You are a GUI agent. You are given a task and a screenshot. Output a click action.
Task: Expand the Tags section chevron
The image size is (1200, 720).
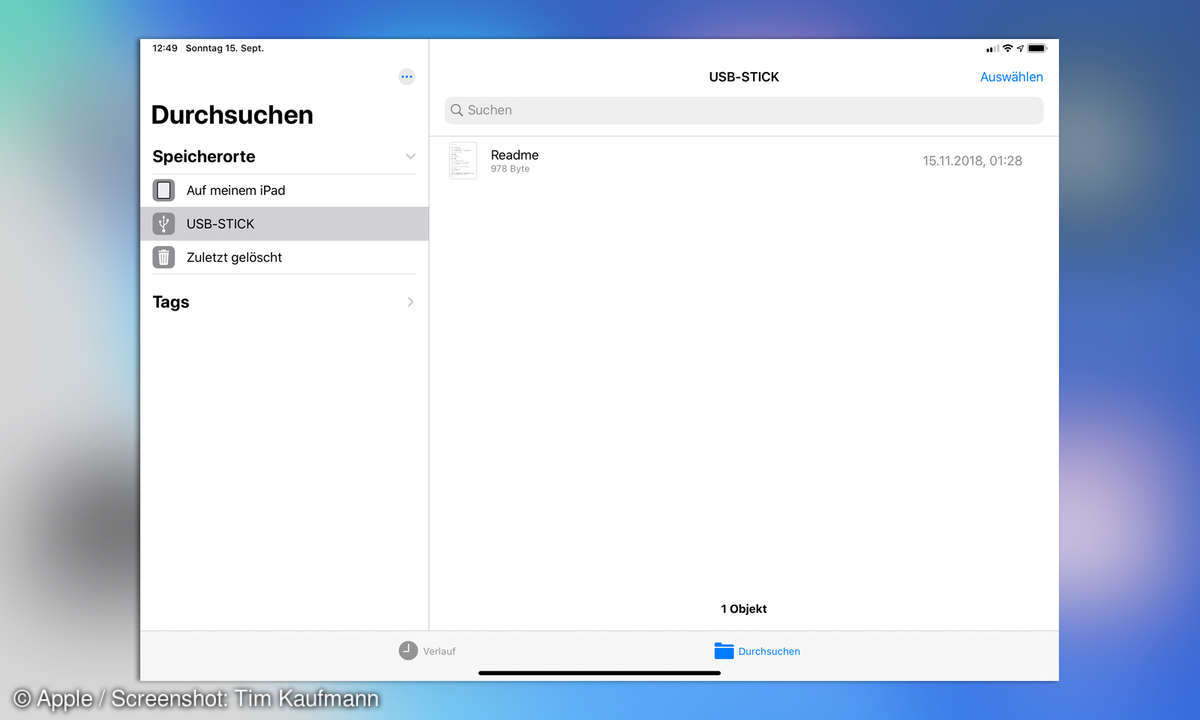coord(410,302)
